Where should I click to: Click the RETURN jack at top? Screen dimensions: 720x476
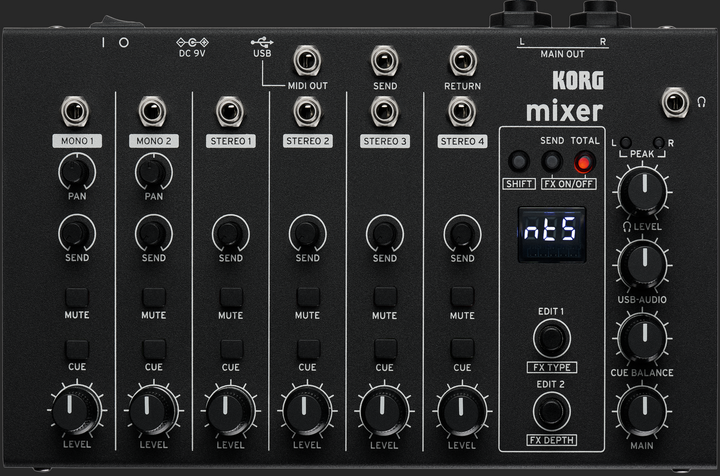click(463, 60)
